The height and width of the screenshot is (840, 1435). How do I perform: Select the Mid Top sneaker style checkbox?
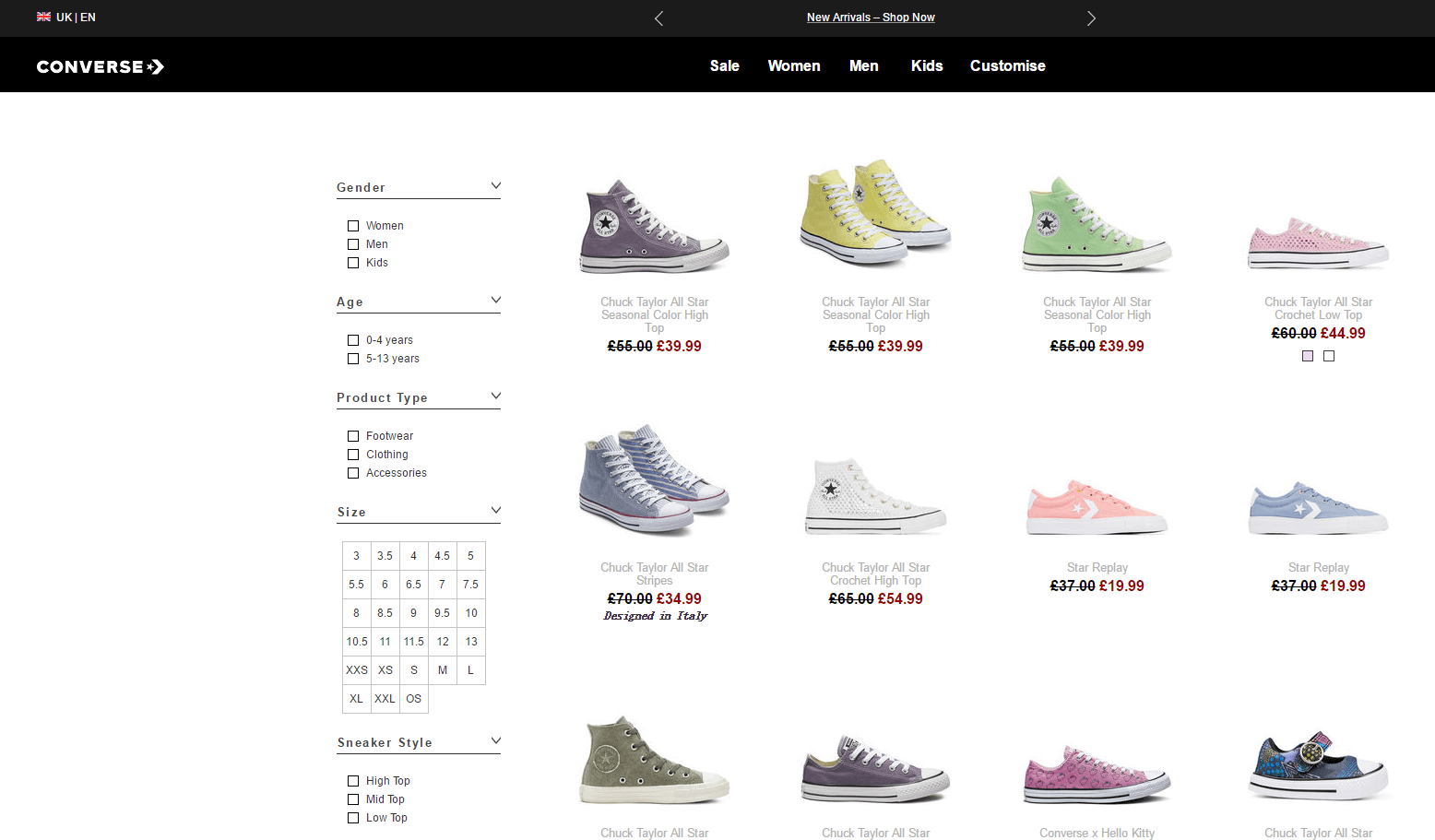point(353,799)
